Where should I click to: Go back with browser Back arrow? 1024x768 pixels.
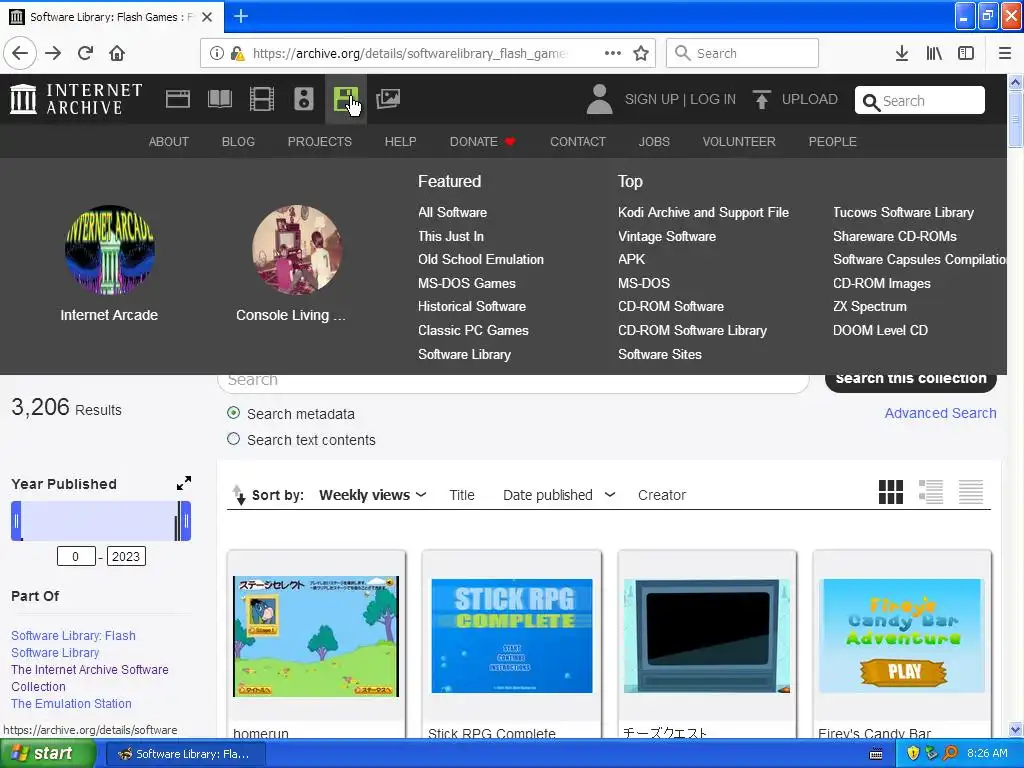click(x=20, y=53)
